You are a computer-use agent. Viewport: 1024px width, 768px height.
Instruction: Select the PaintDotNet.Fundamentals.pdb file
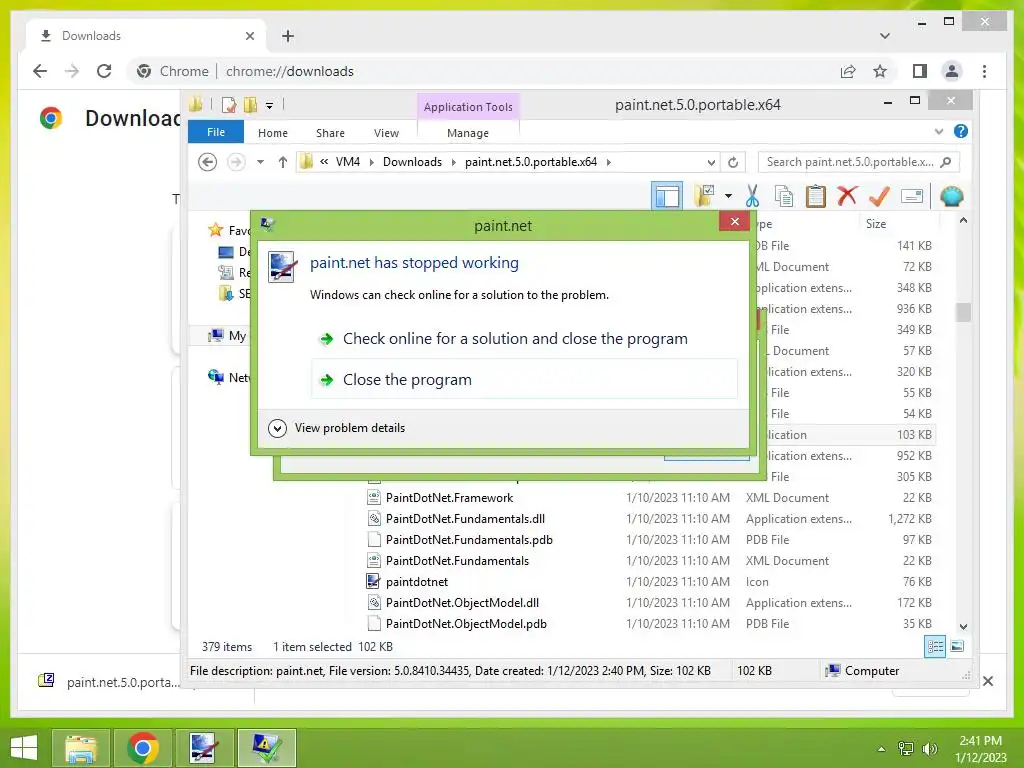[469, 539]
